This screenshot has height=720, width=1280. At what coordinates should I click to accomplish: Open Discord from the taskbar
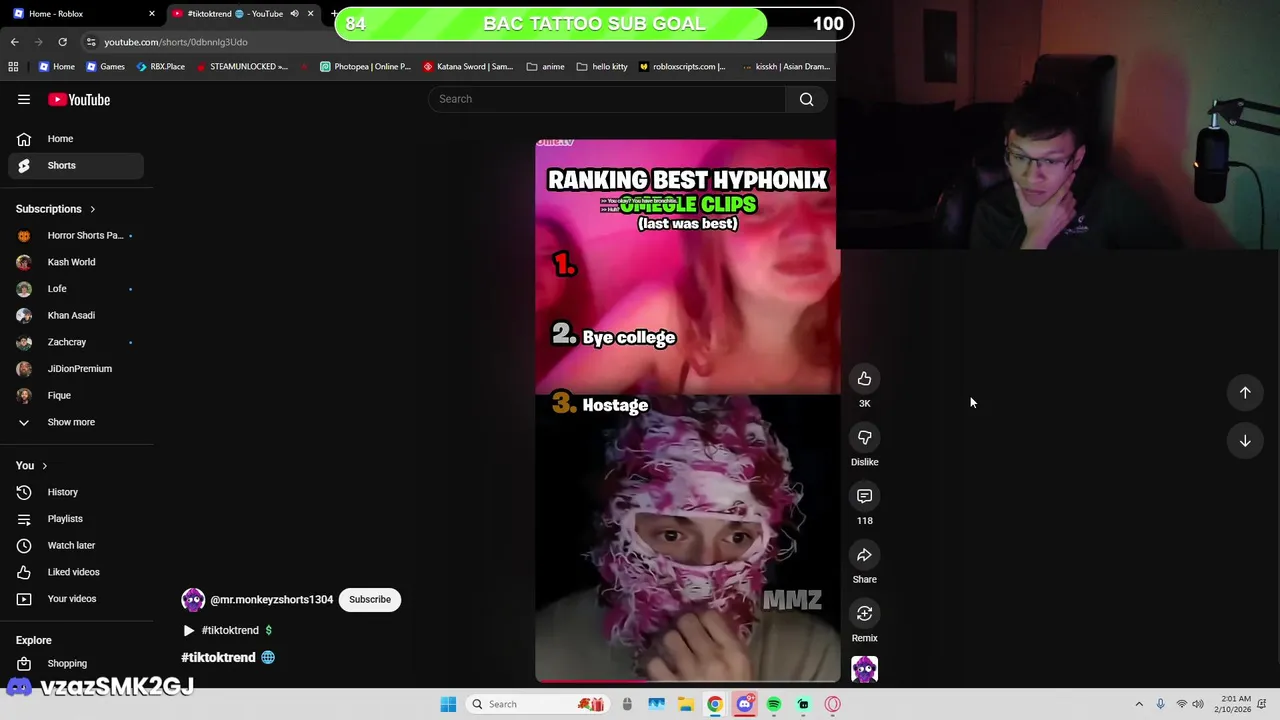click(744, 704)
